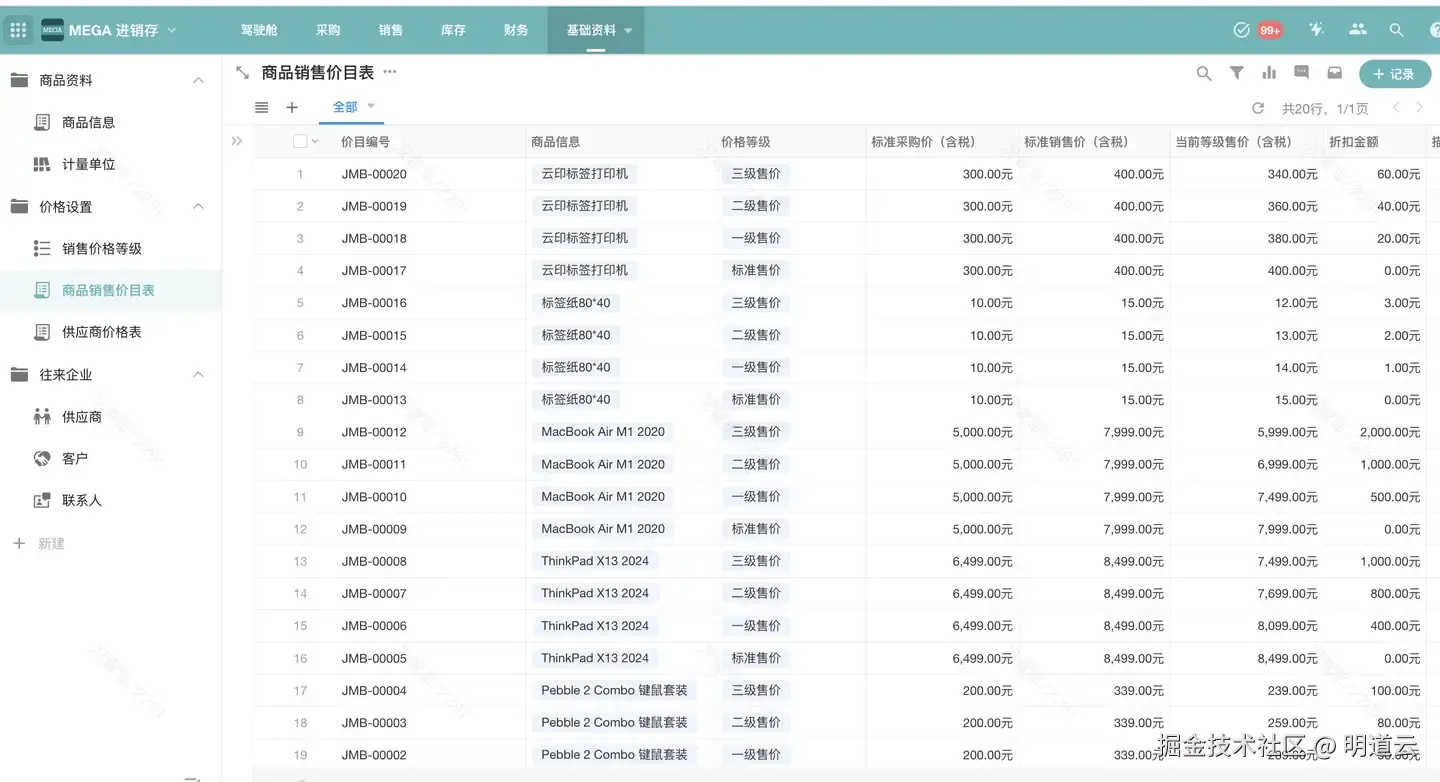Screen dimensions: 1440x782
Task: Click 共20行, 1/1页 page count text
Action: pos(1325,108)
